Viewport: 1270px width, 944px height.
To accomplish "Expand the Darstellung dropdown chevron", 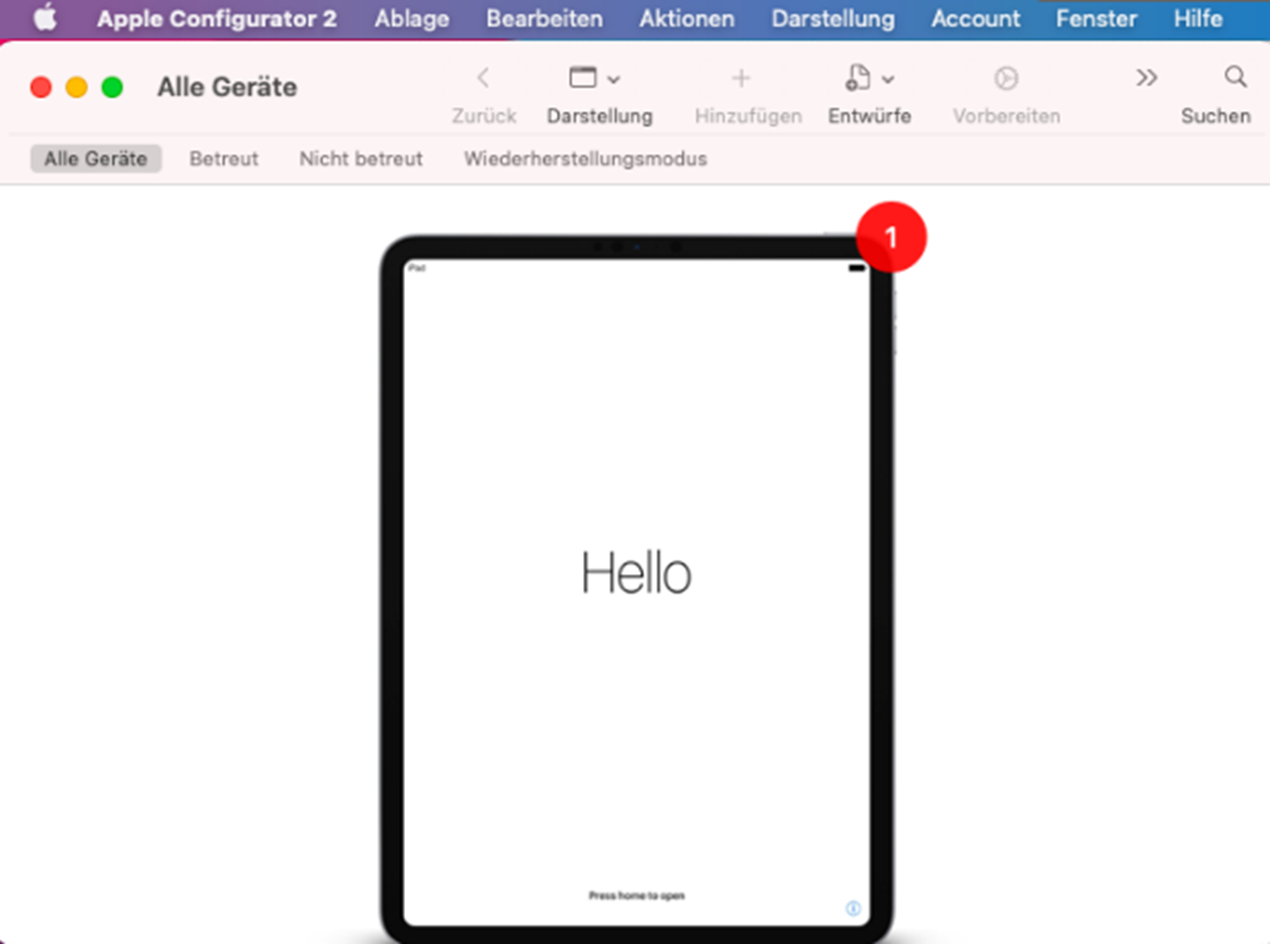I will point(614,79).
